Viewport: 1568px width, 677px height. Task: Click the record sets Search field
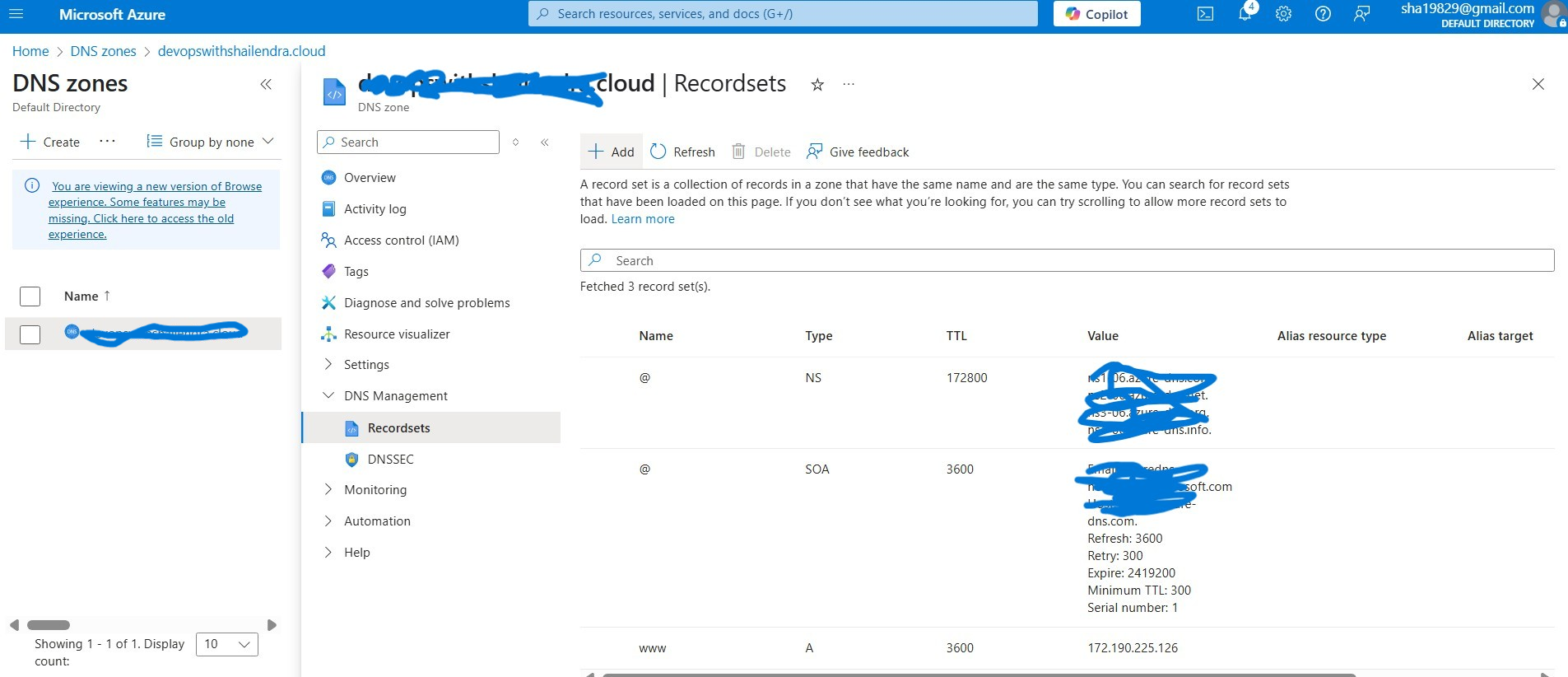tap(1067, 260)
